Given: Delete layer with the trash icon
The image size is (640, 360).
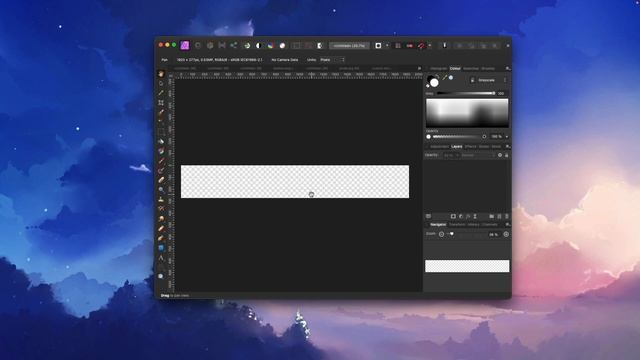Looking at the screenshot, I should (x=507, y=216).
